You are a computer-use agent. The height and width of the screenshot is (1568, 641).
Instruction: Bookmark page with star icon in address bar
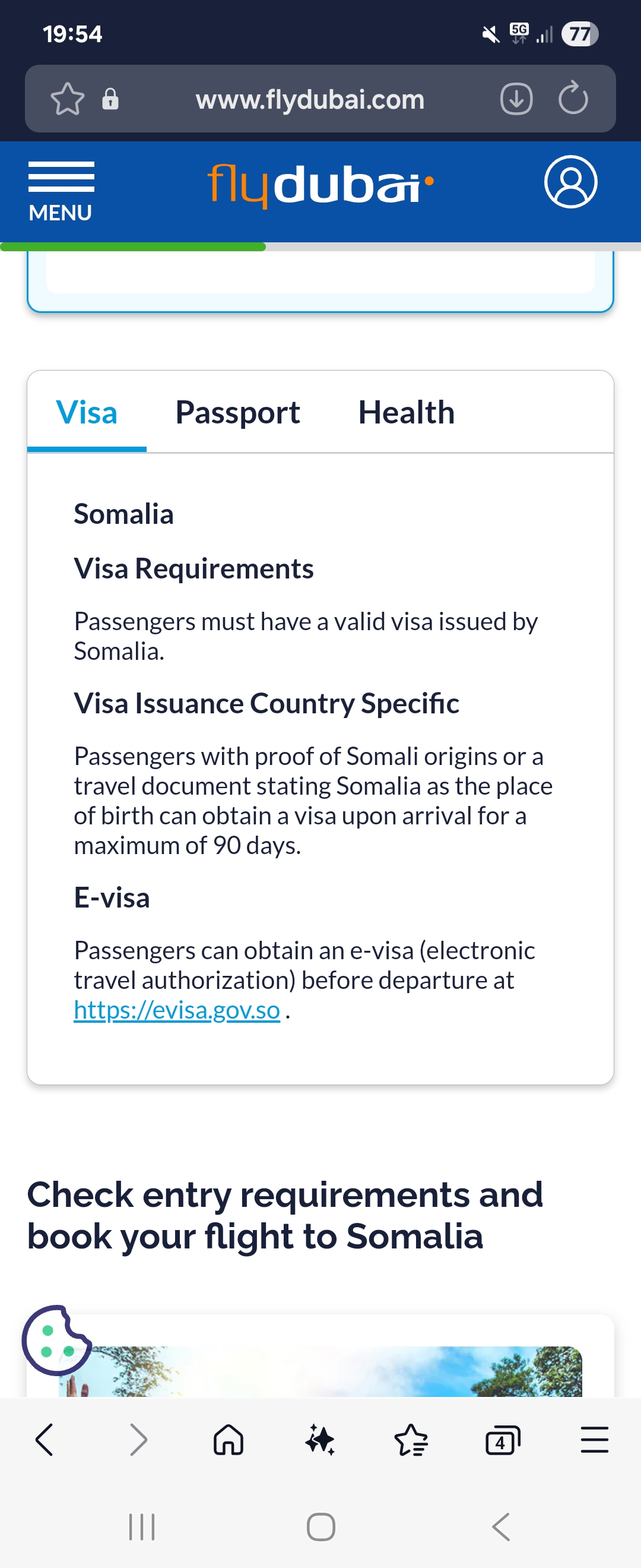pyautogui.click(x=67, y=99)
